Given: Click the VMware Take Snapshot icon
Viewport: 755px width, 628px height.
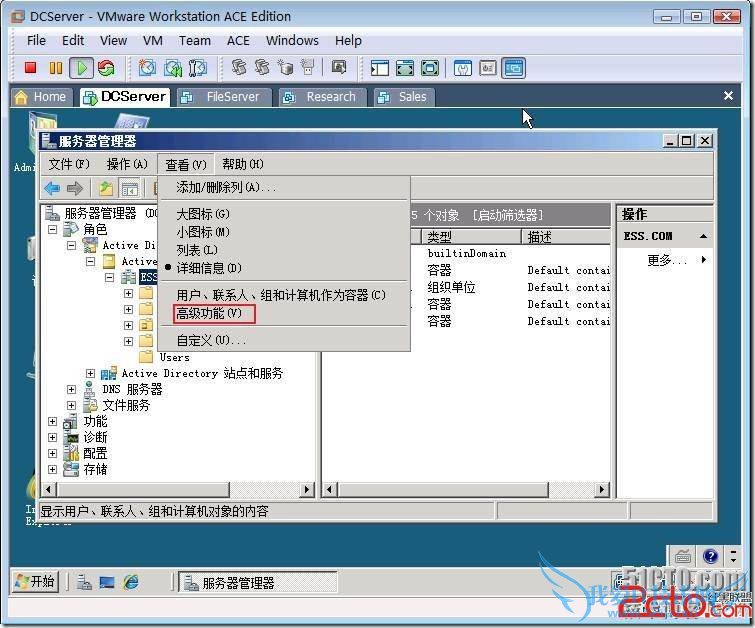Looking at the screenshot, I should click(147, 67).
